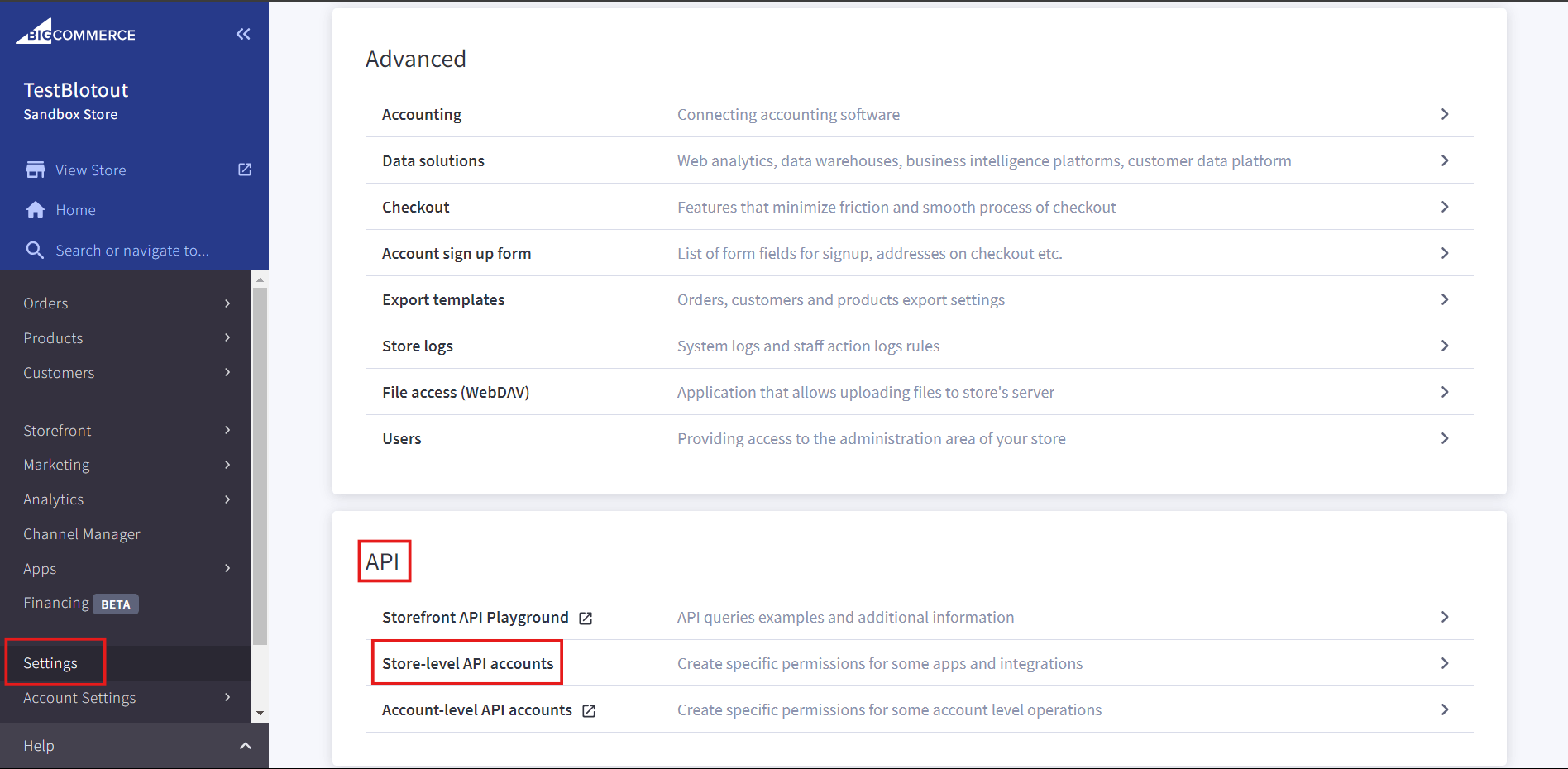This screenshot has height=769, width=1568.
Task: Open the Users row arrow
Action: [x=1444, y=438]
